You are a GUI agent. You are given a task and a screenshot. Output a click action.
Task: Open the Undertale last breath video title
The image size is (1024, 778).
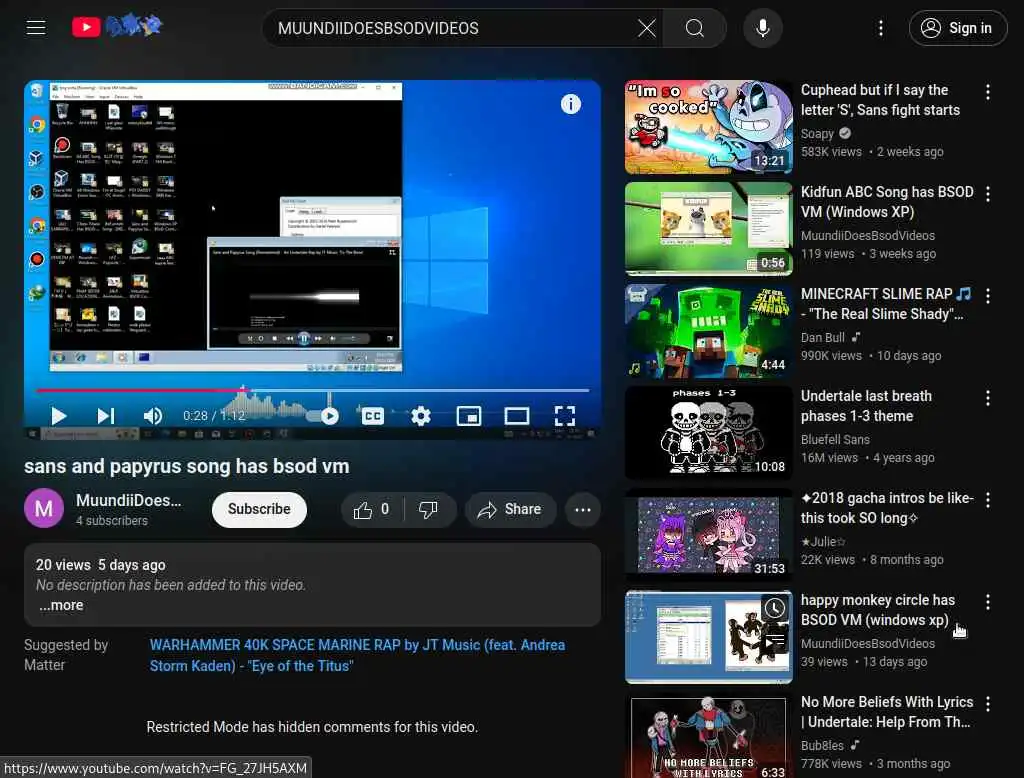[x=866, y=406]
